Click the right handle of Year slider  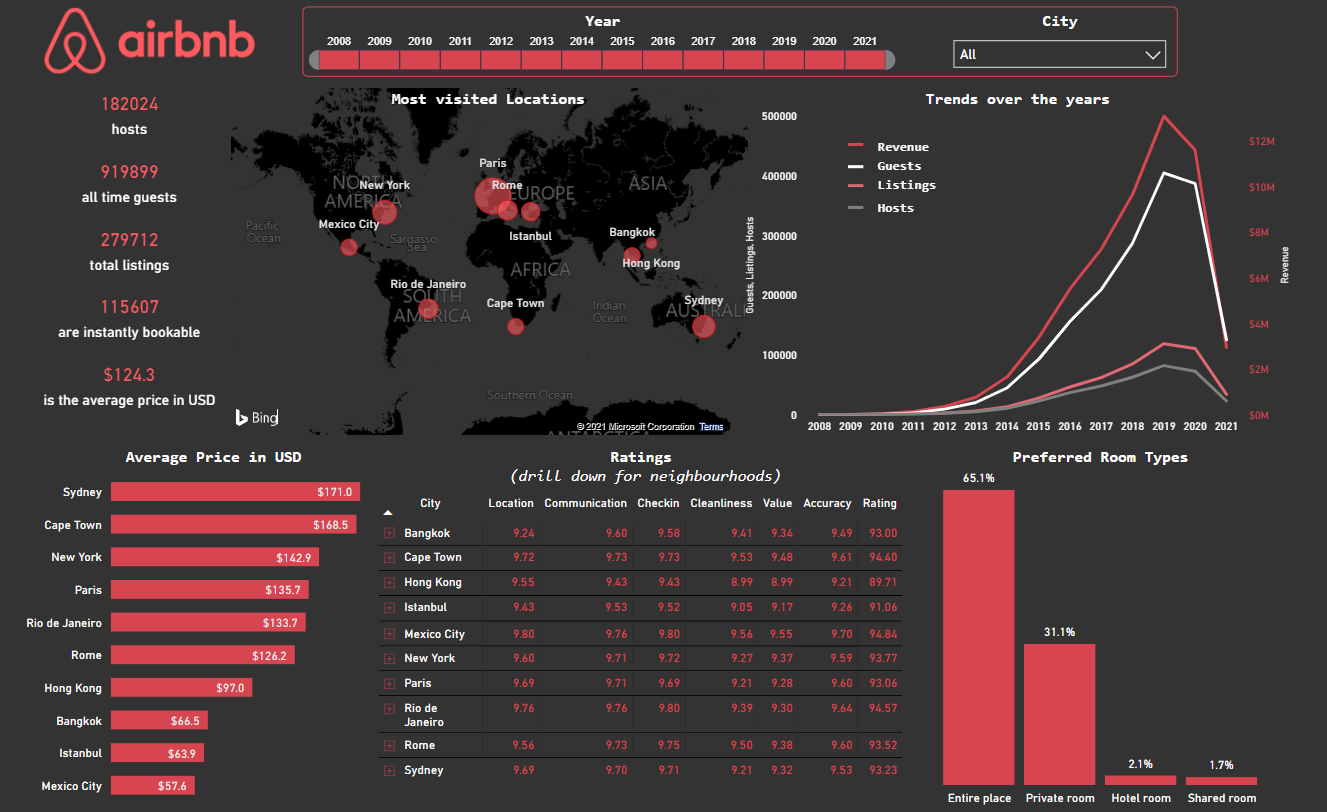[x=890, y=60]
